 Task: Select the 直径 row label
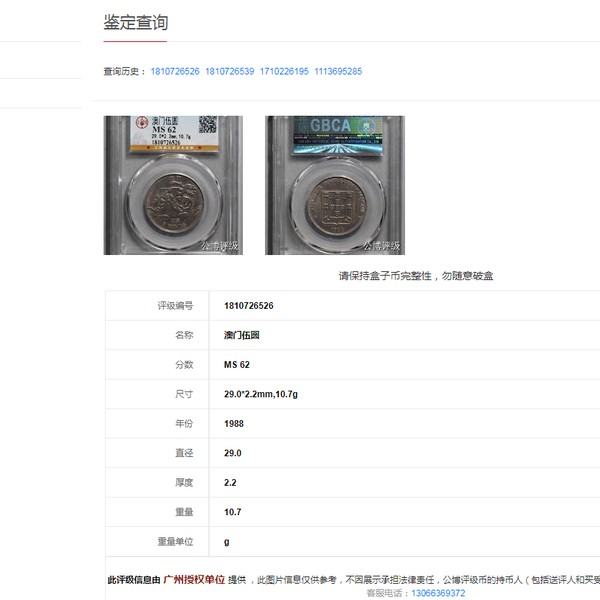(184, 453)
